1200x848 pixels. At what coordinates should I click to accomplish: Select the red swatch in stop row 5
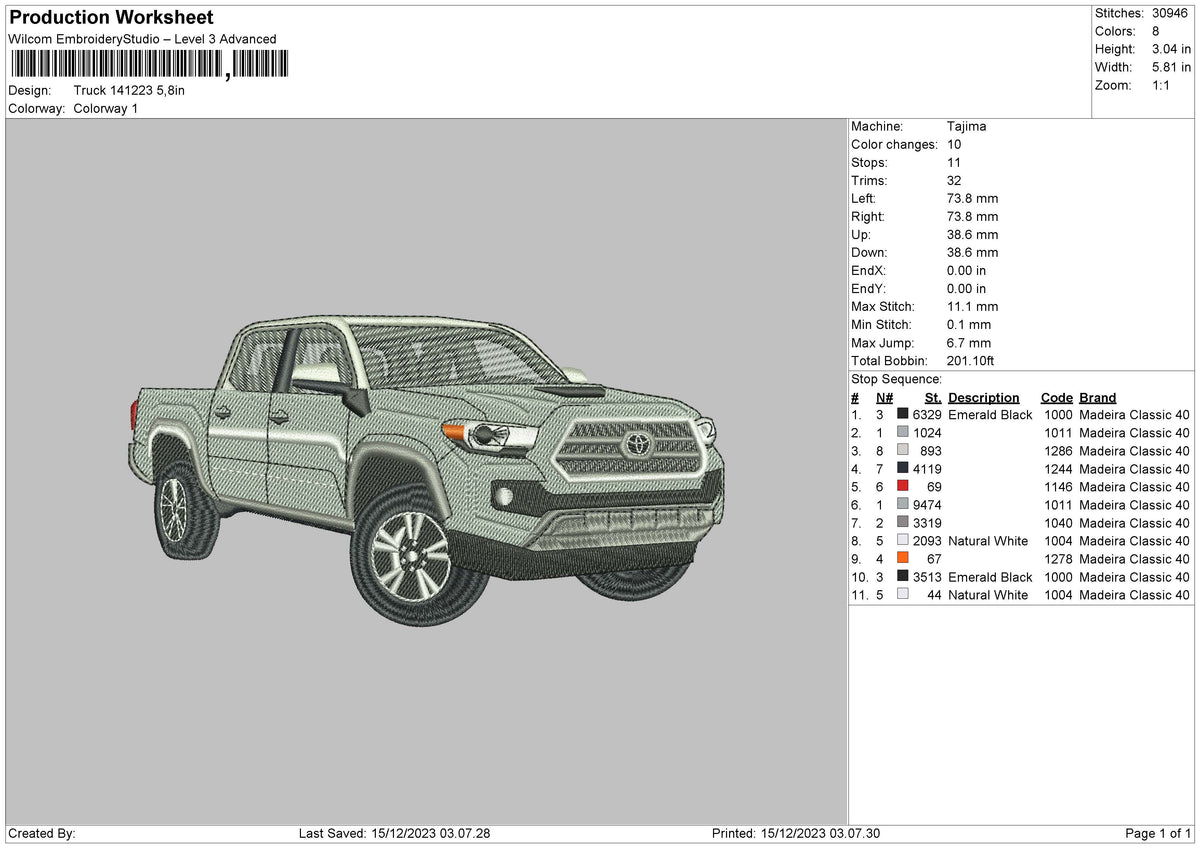point(903,487)
